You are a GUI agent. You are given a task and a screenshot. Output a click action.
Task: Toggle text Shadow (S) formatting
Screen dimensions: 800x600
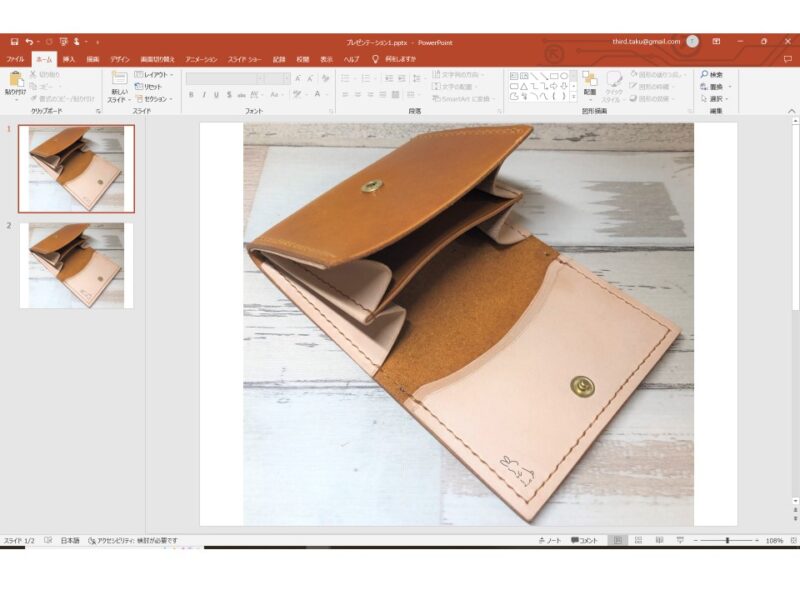(229, 95)
